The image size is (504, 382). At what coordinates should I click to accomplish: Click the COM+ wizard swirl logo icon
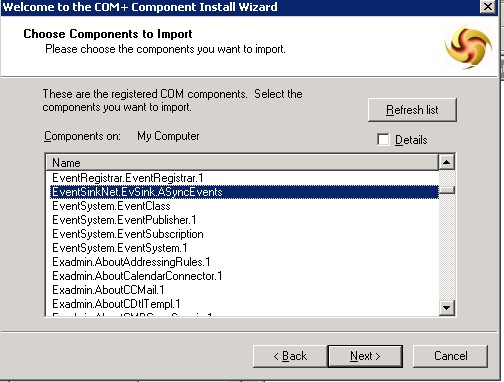[x=468, y=47]
